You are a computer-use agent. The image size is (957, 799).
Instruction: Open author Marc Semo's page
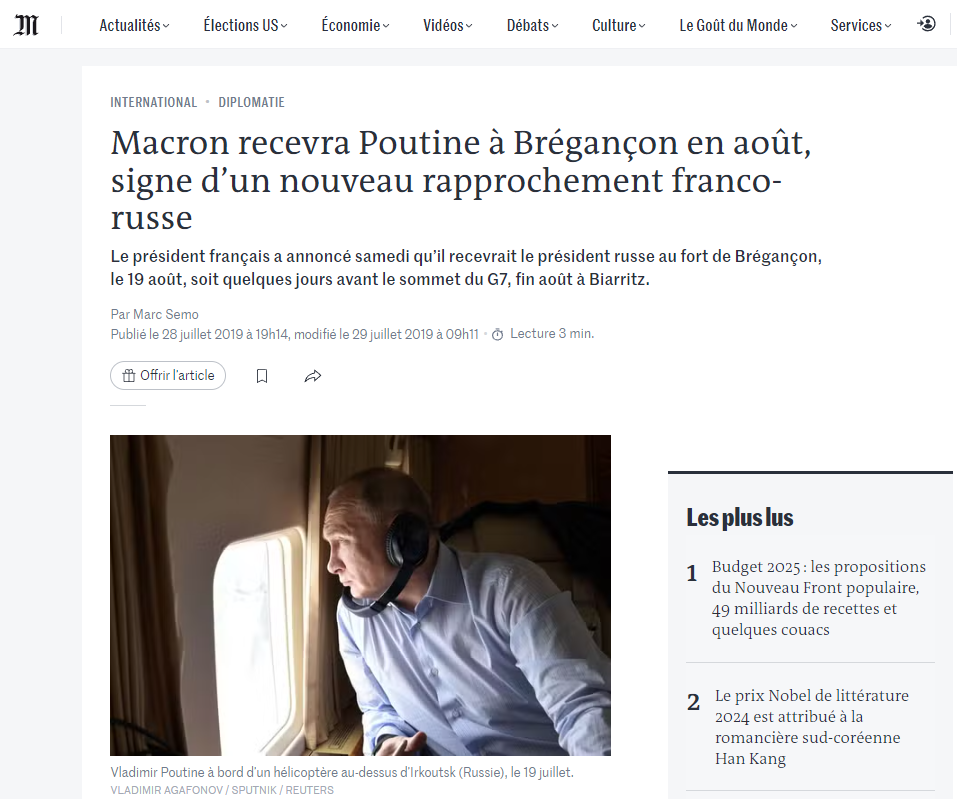pyautogui.click(x=166, y=314)
